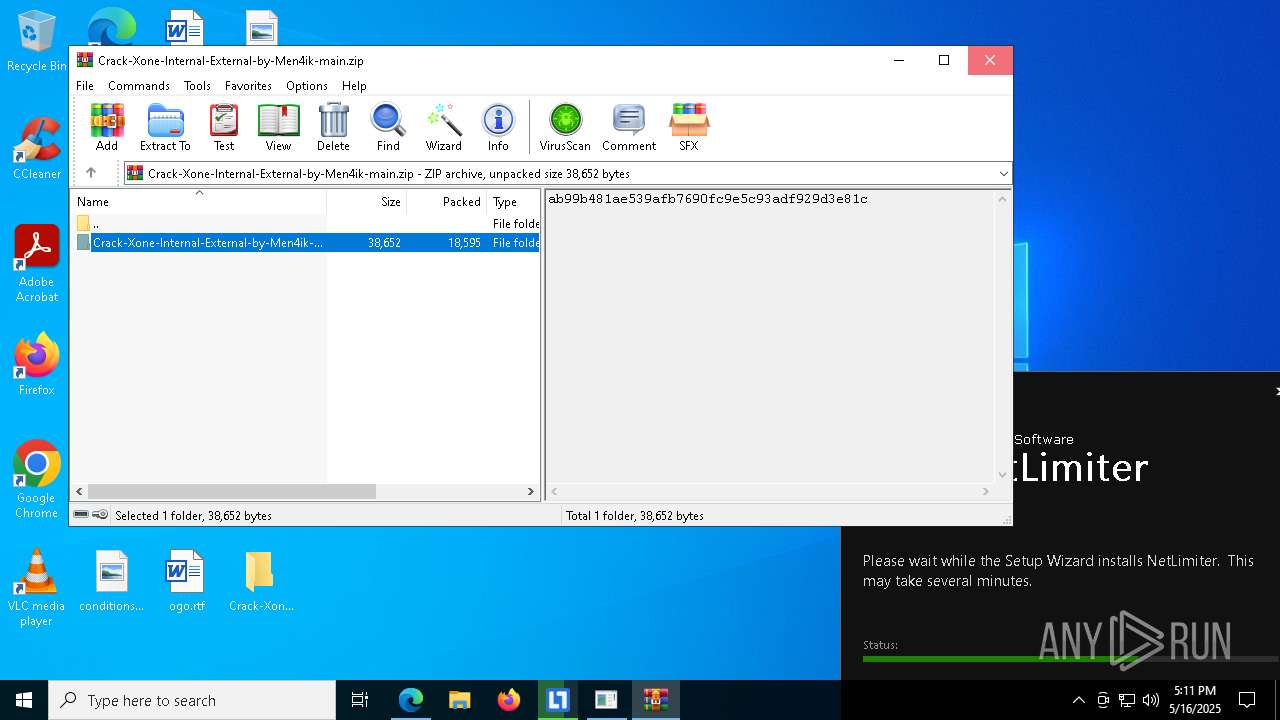The image size is (1280, 720).
Task: Click the taskbar search box
Action: pyautogui.click(x=192, y=700)
